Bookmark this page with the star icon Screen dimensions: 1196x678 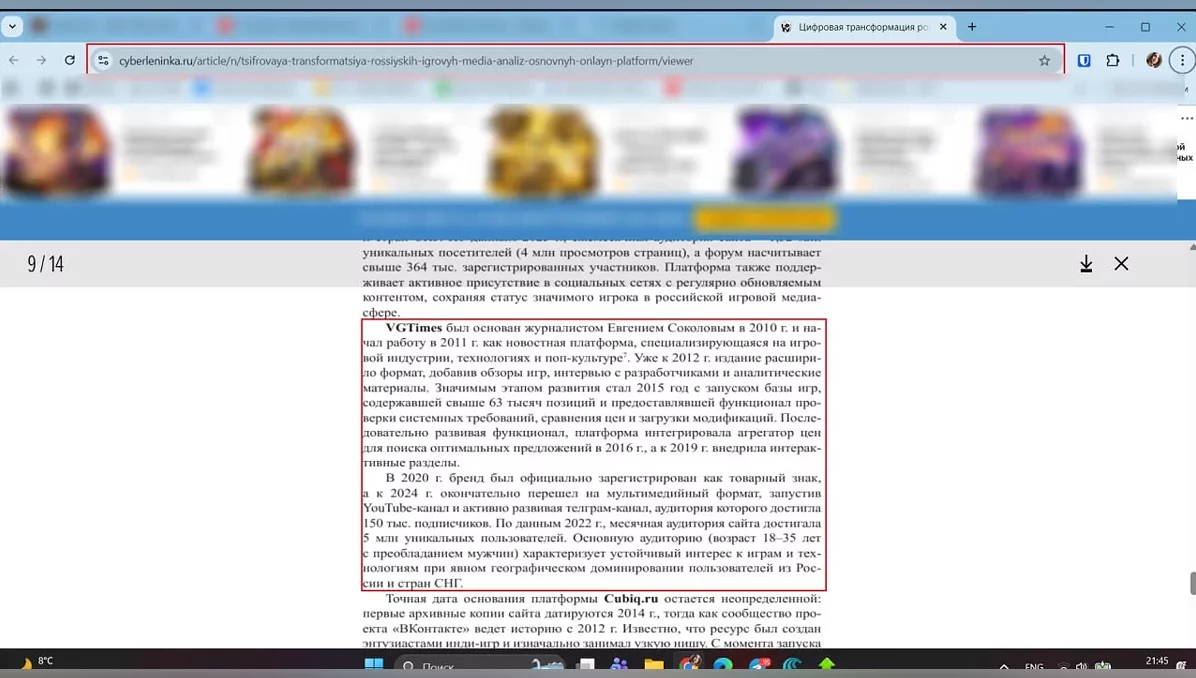pyautogui.click(x=1044, y=60)
